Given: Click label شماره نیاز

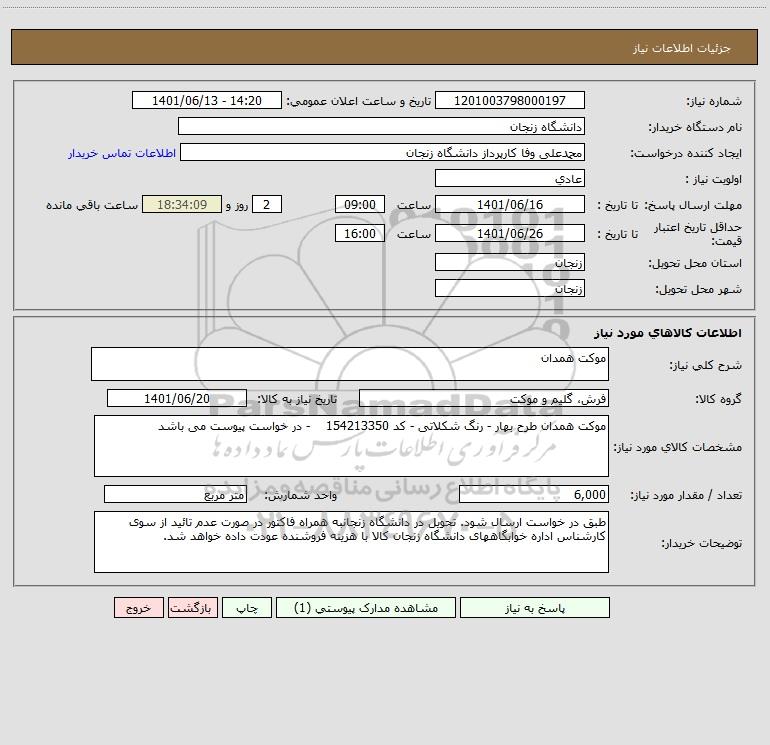Looking at the screenshot, I should (714, 102).
